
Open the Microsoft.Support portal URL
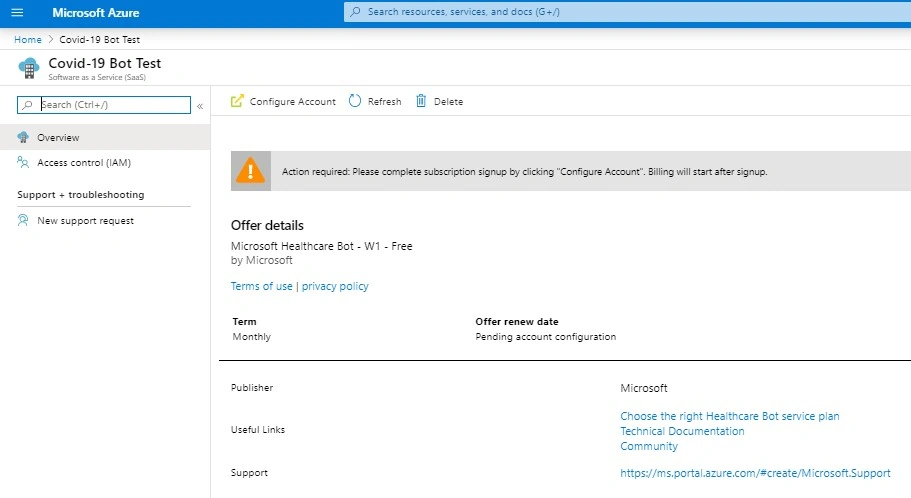[x=755, y=473]
